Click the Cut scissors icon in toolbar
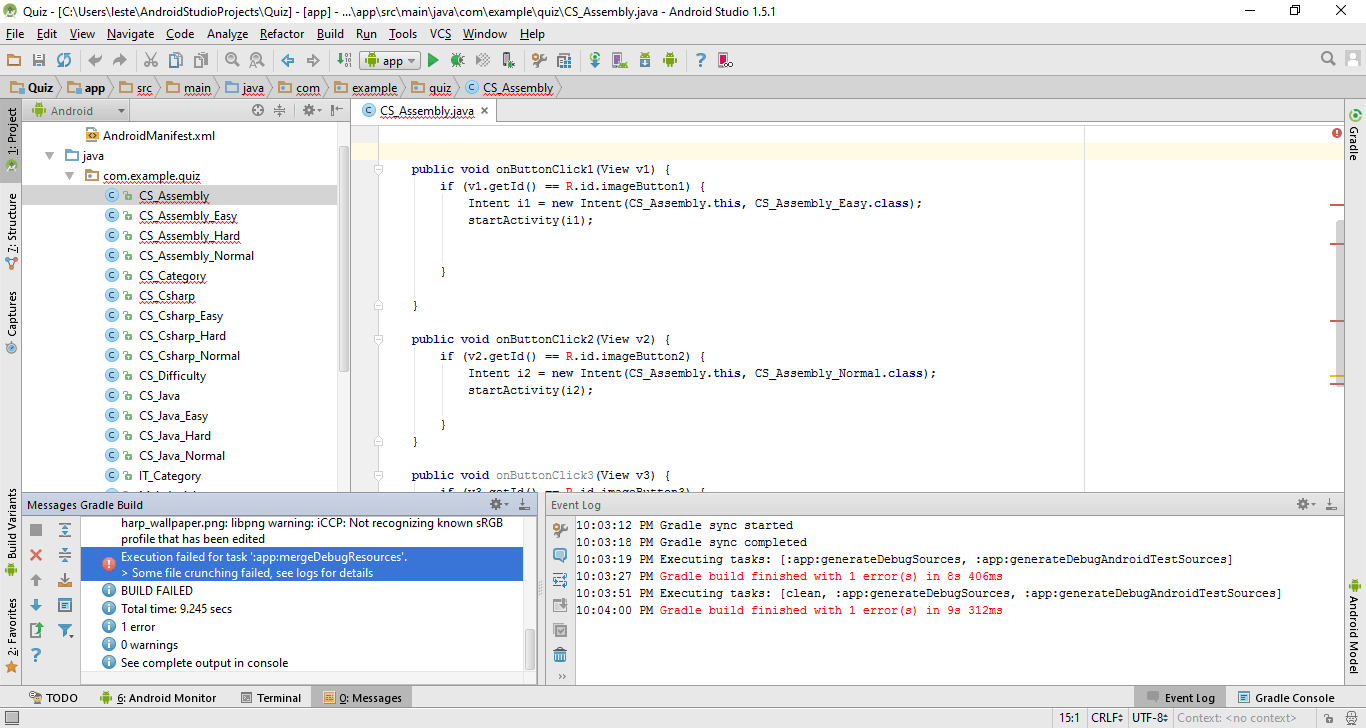Screen dimensions: 1366x728 151,61
